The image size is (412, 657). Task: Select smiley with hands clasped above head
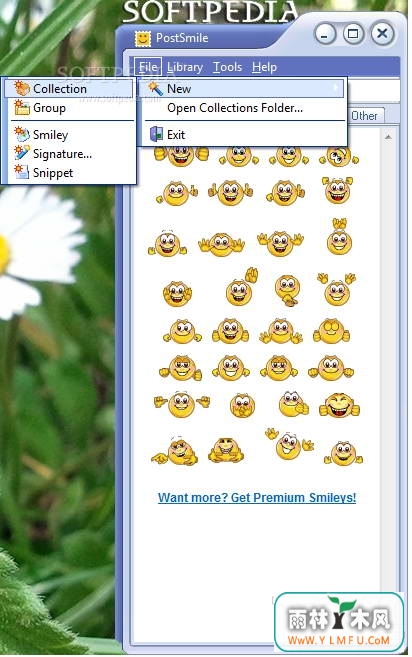[x=339, y=237]
